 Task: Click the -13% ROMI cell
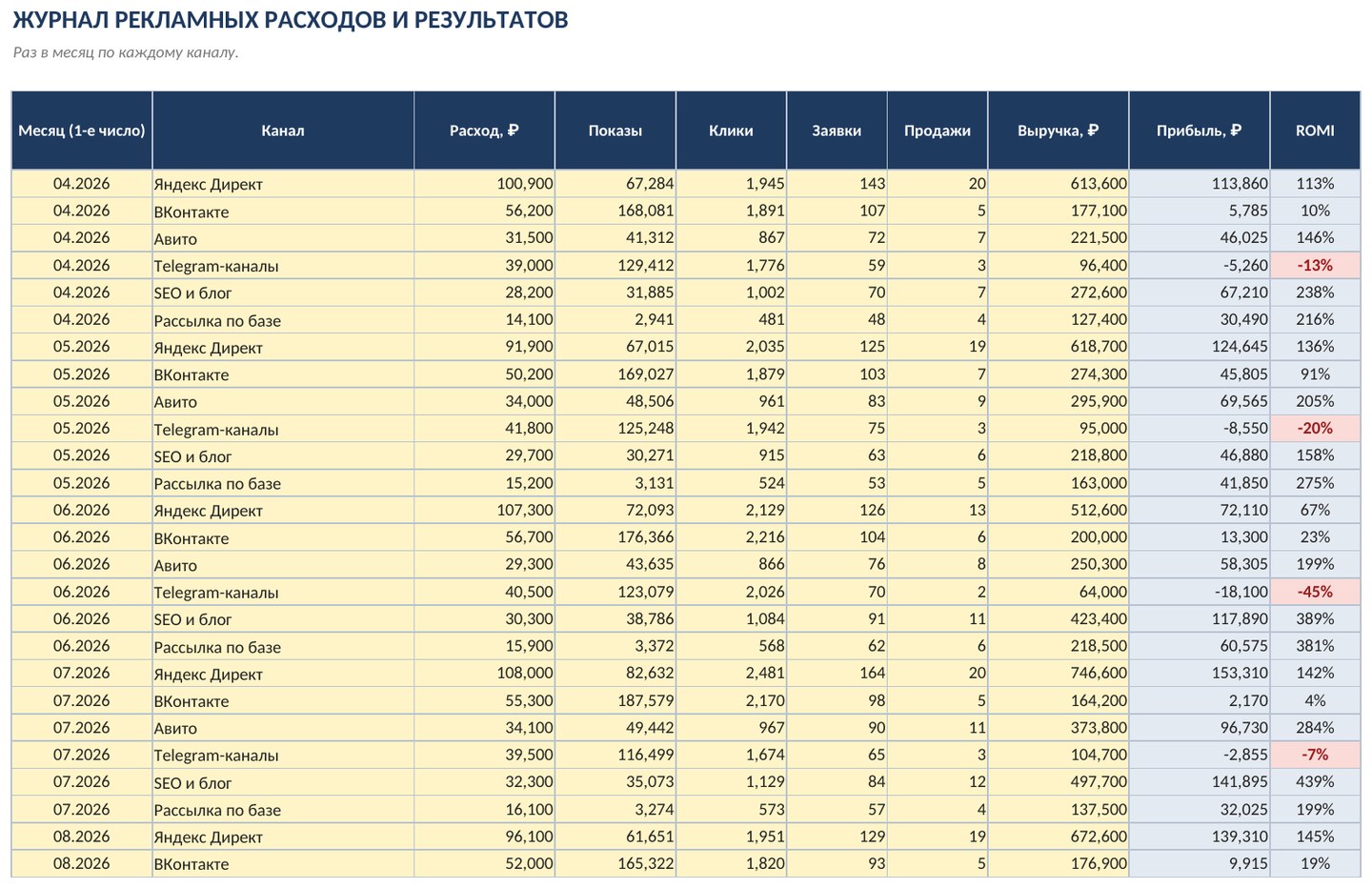(x=1315, y=266)
